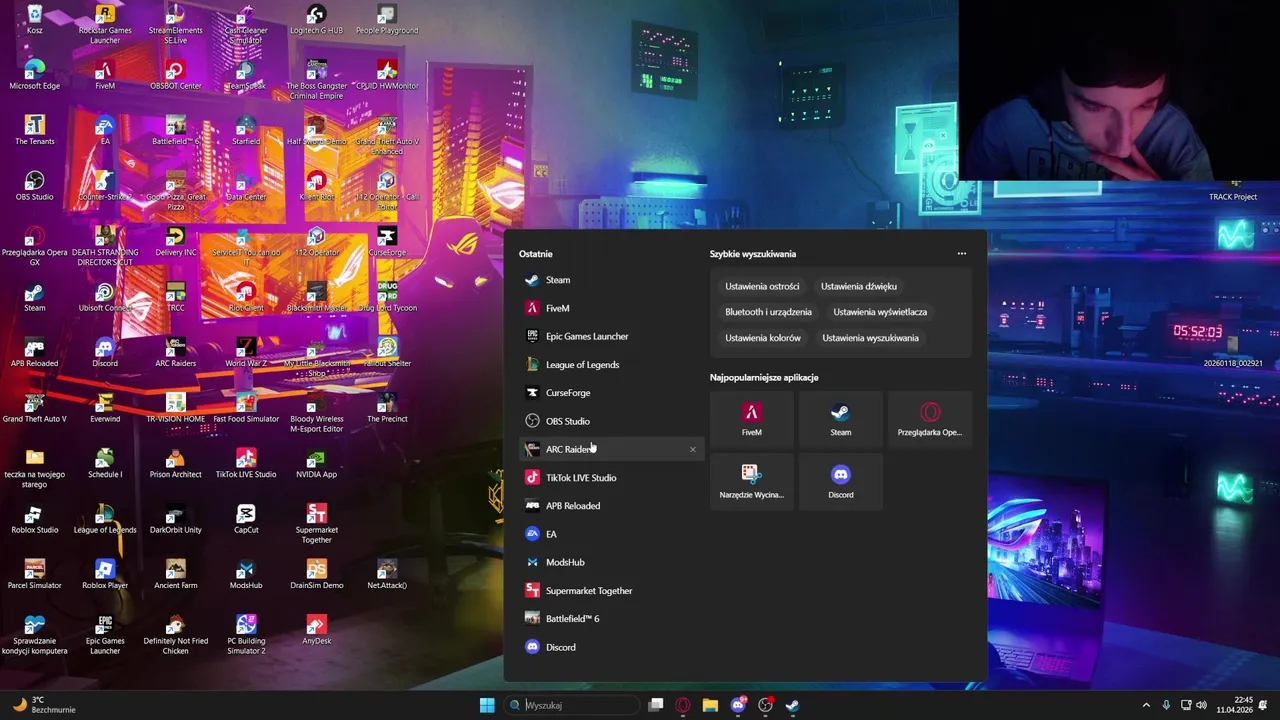Open the three-dots menu in search panel

tap(962, 254)
